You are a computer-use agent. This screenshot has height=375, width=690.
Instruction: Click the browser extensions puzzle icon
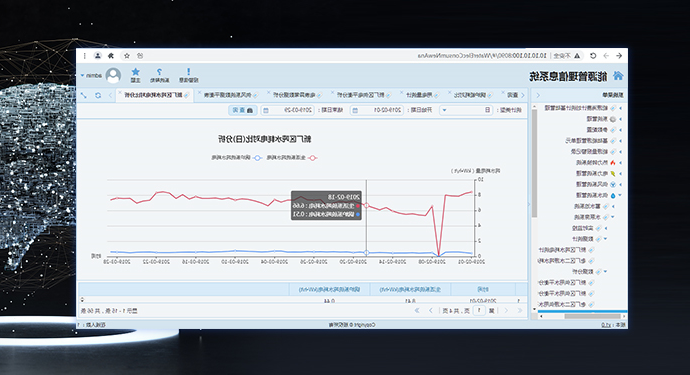point(111,56)
